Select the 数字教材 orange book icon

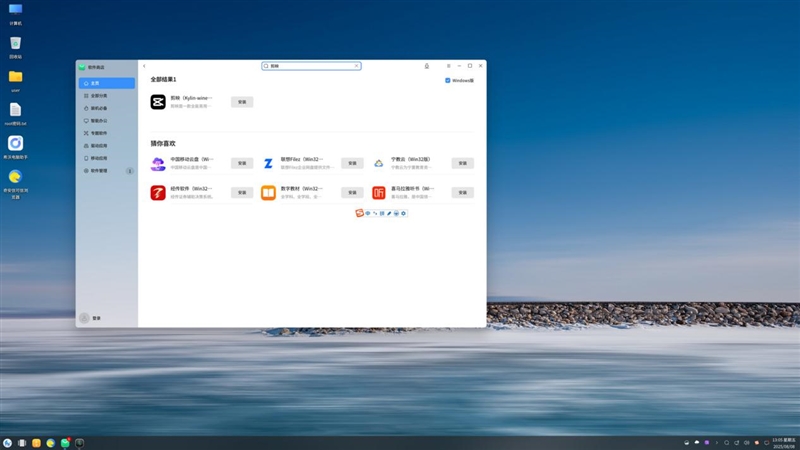pos(268,193)
